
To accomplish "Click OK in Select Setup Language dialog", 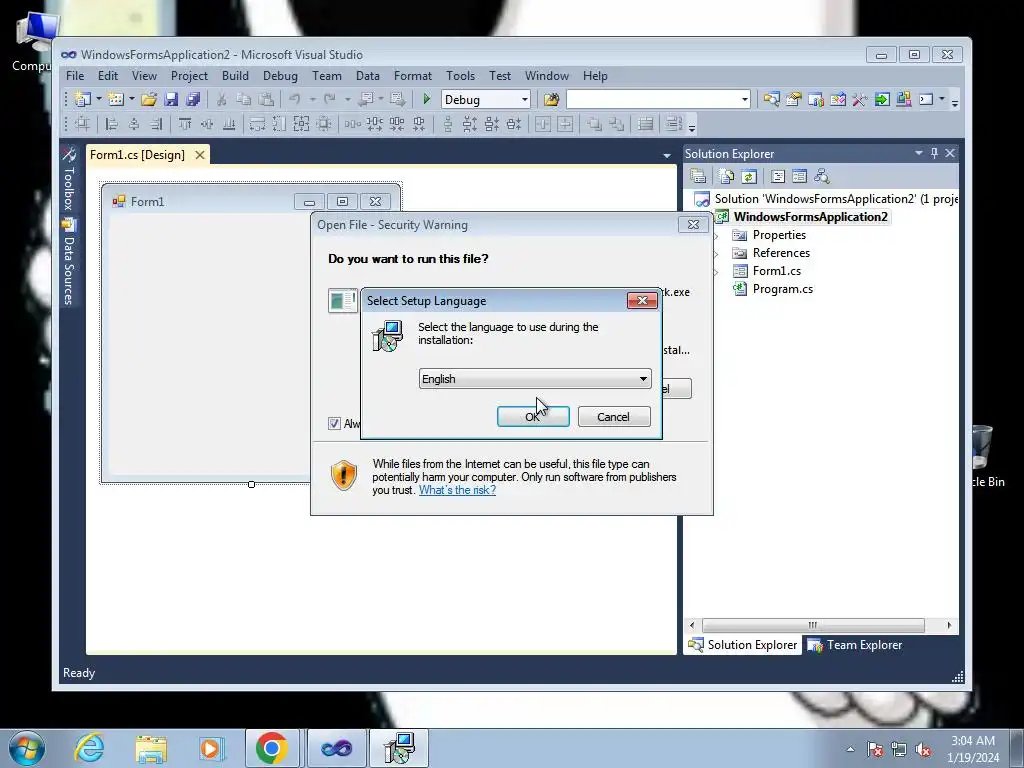I will tap(533, 417).
